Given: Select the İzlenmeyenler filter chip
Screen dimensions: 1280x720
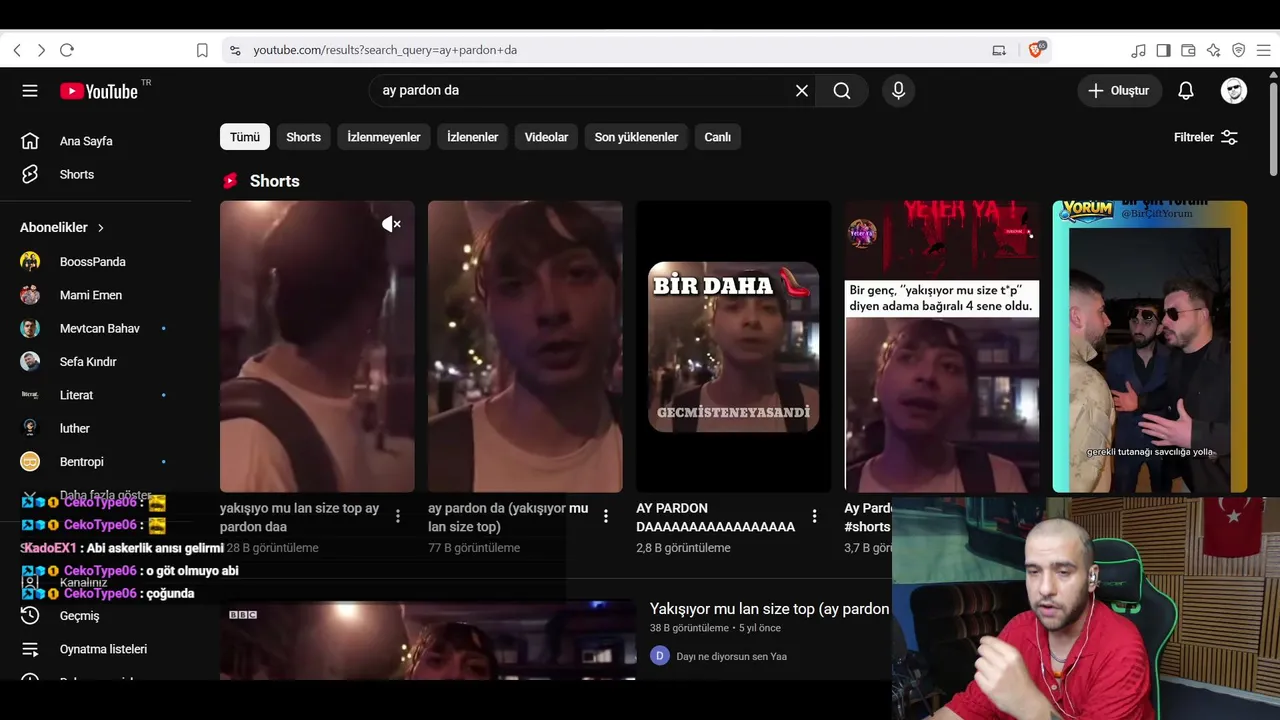Looking at the screenshot, I should [x=384, y=137].
